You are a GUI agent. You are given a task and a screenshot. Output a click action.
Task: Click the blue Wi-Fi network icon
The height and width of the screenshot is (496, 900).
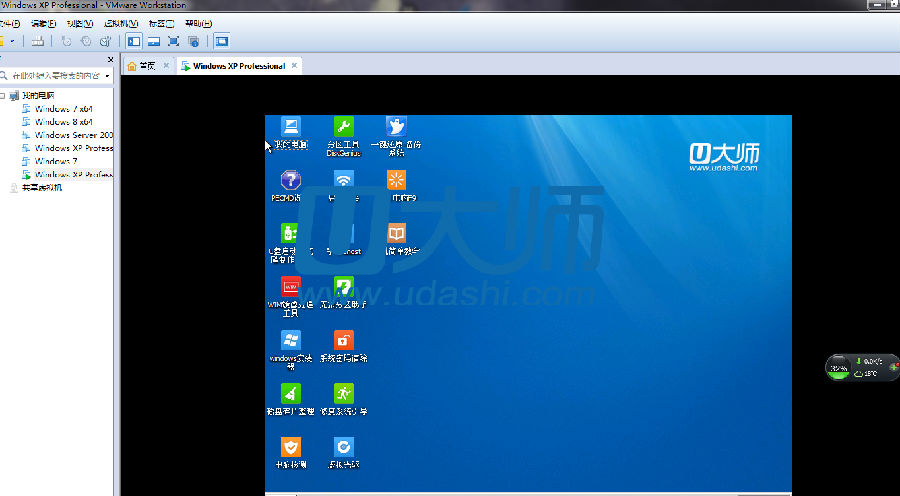click(x=343, y=182)
